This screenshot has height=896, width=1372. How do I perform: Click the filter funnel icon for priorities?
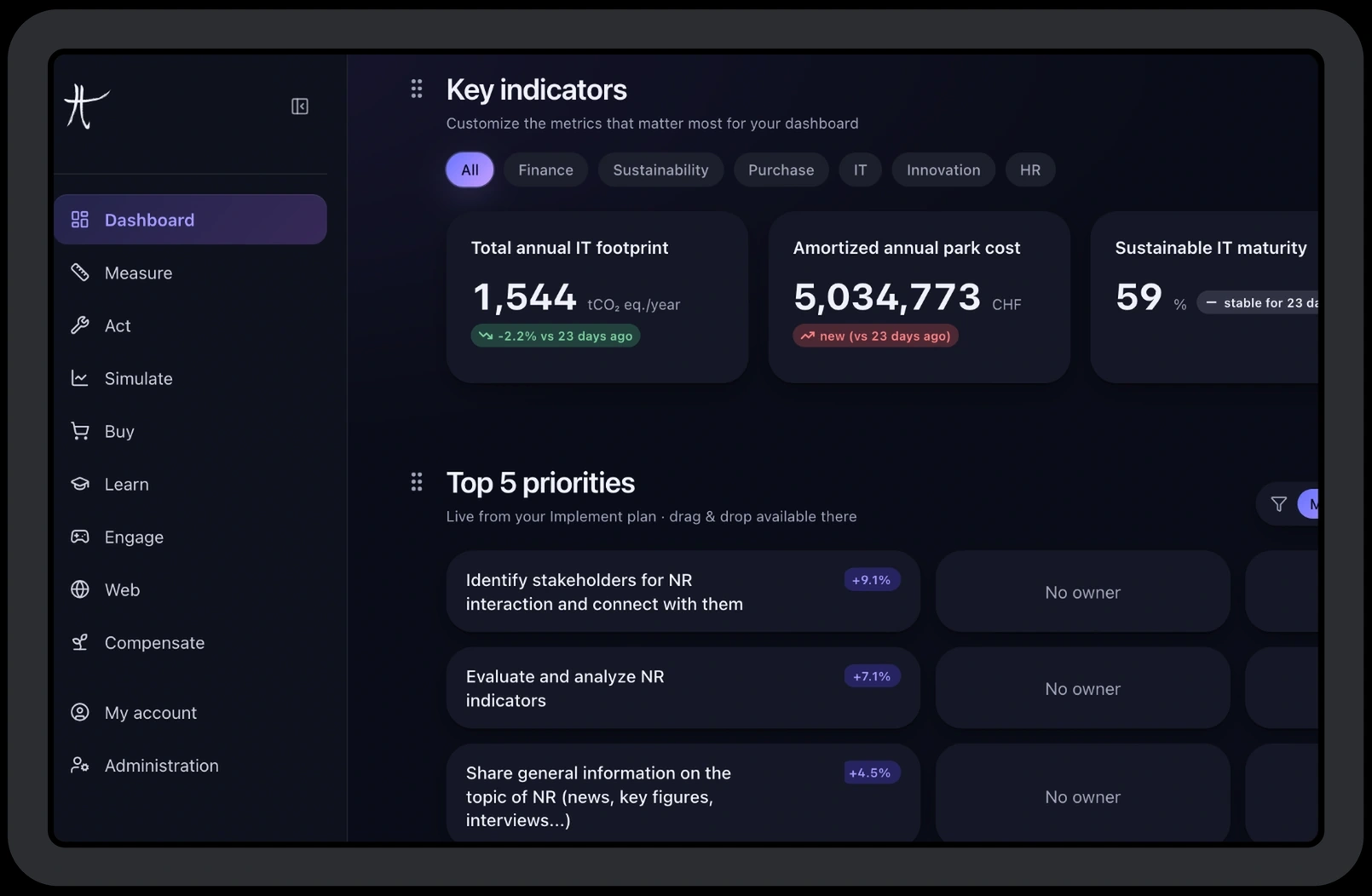pyautogui.click(x=1278, y=504)
